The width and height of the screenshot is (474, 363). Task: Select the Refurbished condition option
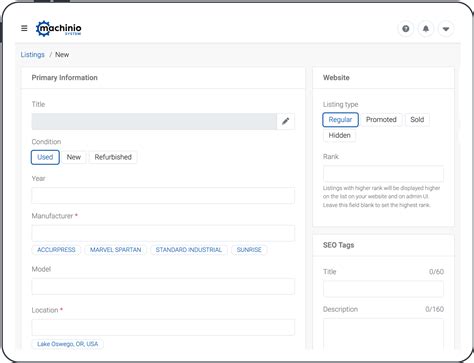click(113, 157)
